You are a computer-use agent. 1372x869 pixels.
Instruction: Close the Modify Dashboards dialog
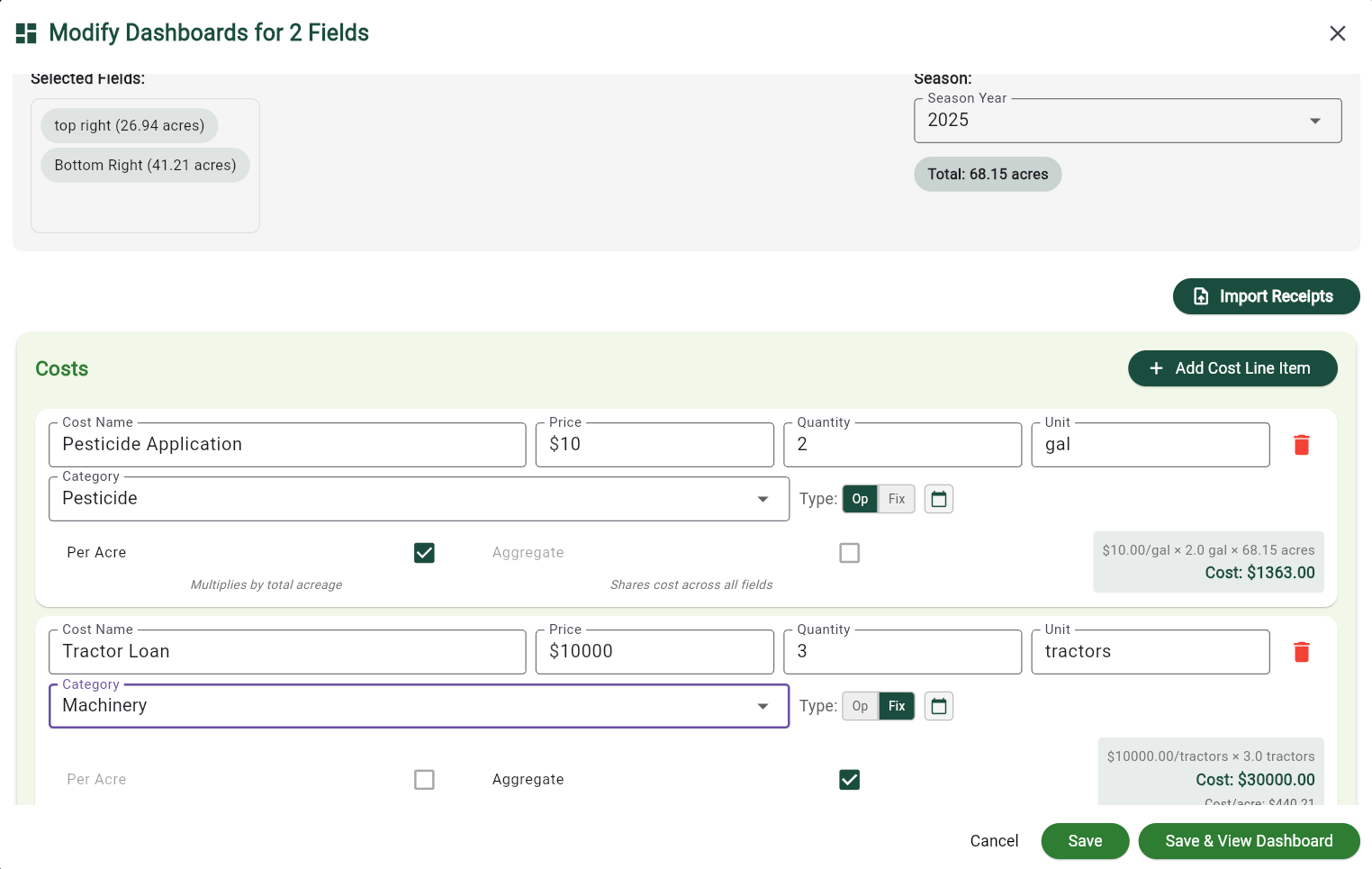(1338, 33)
